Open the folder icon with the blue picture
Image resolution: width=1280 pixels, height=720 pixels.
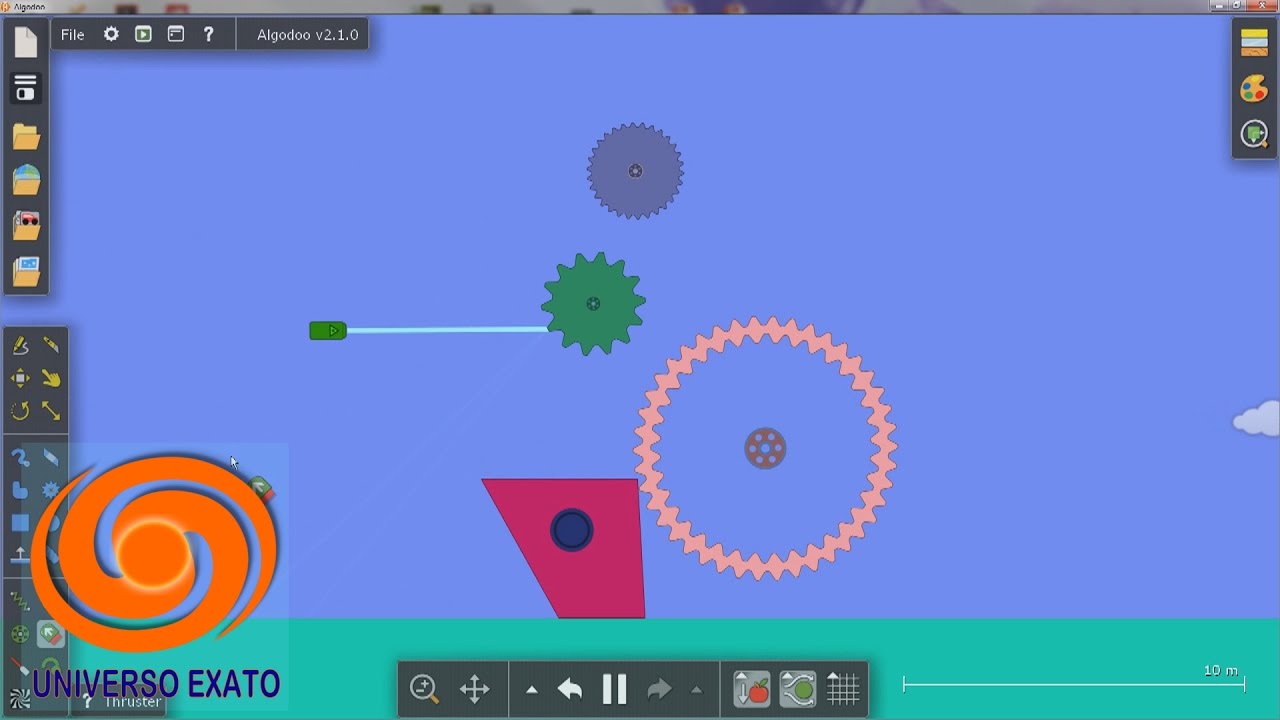pos(26,271)
